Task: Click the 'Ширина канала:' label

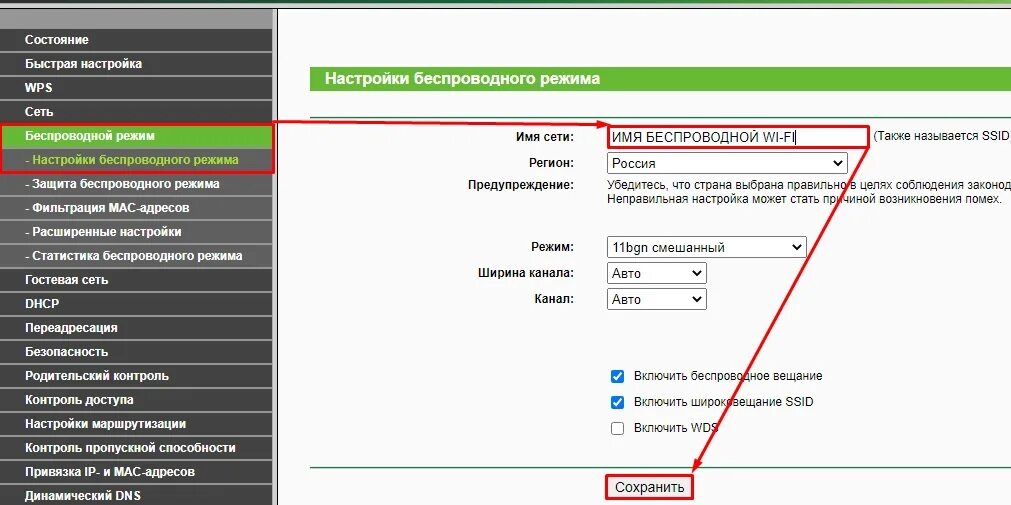Action: pos(526,273)
